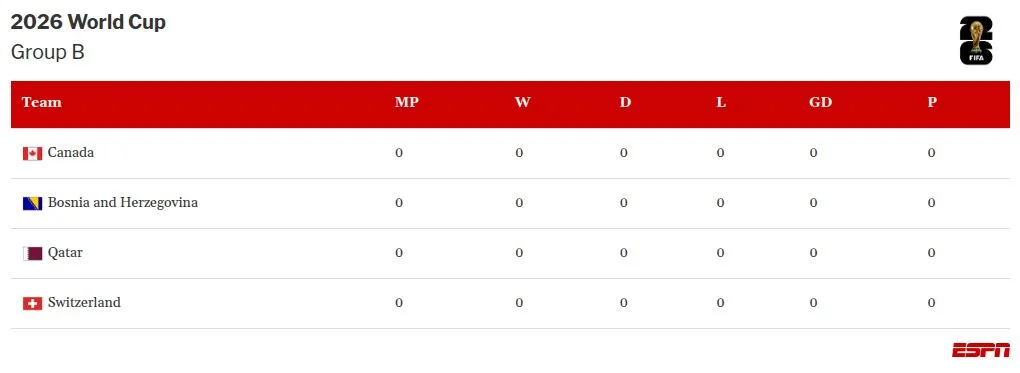The image size is (1020, 373).
Task: Select the Switzerland team name
Action: click(84, 302)
